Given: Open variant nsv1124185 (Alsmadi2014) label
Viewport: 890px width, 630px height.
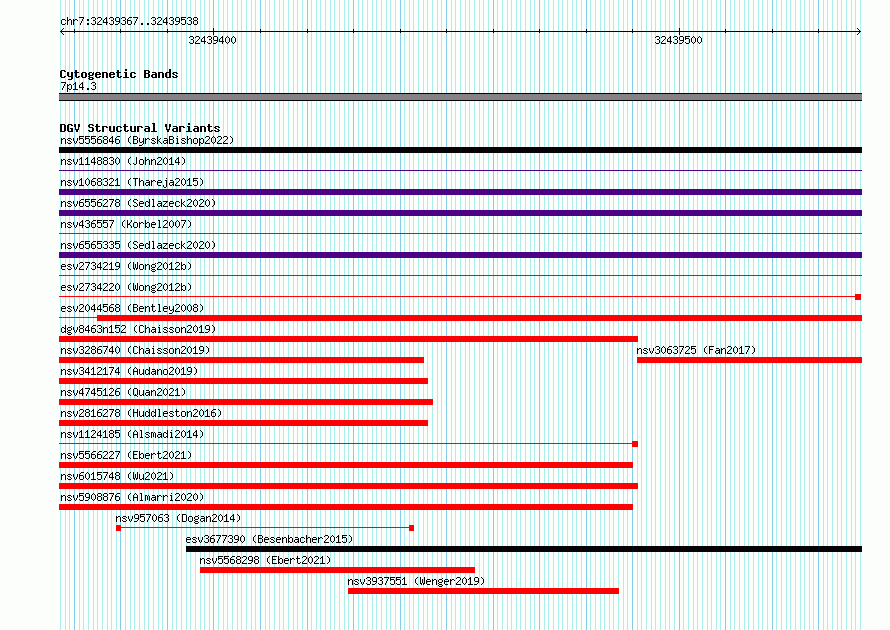Looking at the screenshot, I should (132, 434).
